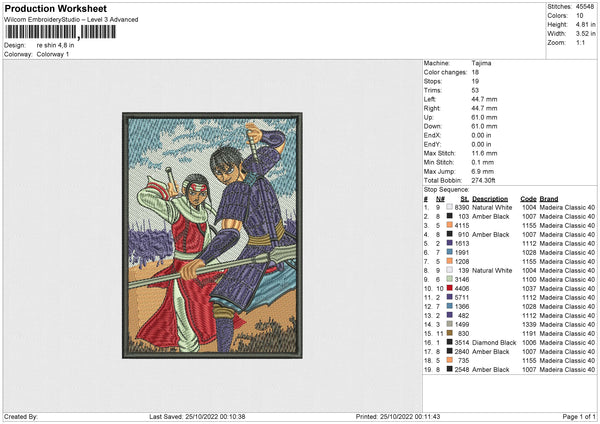Click code 1100 in stop 9
Screen dimensions: 600x424
point(529,279)
